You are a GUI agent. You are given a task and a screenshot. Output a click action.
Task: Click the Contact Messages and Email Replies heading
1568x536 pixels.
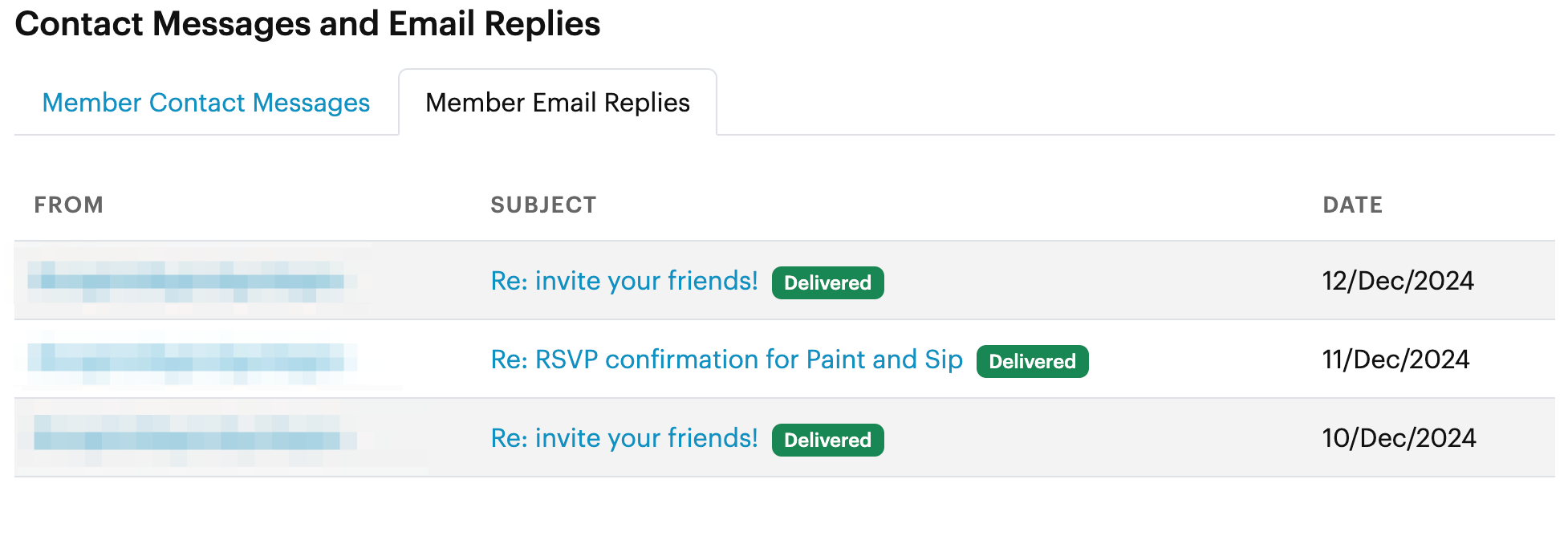click(x=307, y=24)
